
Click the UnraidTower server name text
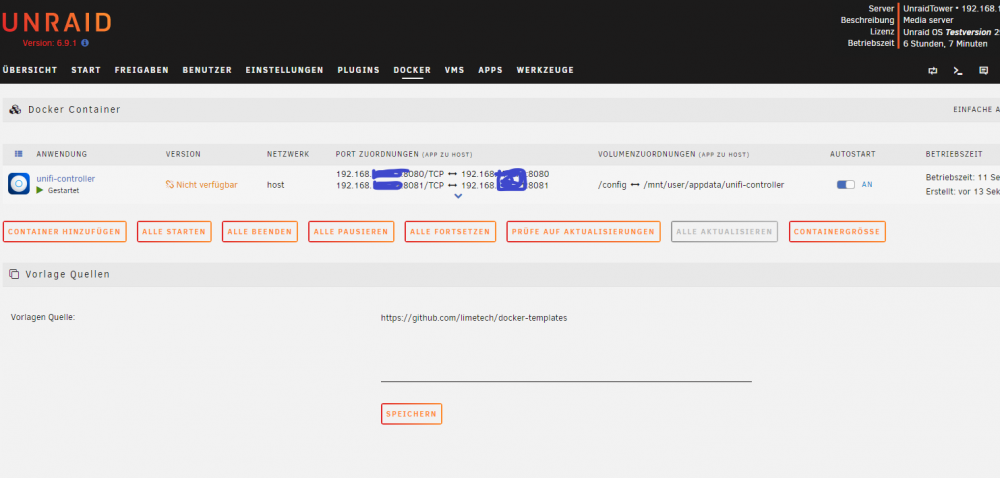(927, 9)
